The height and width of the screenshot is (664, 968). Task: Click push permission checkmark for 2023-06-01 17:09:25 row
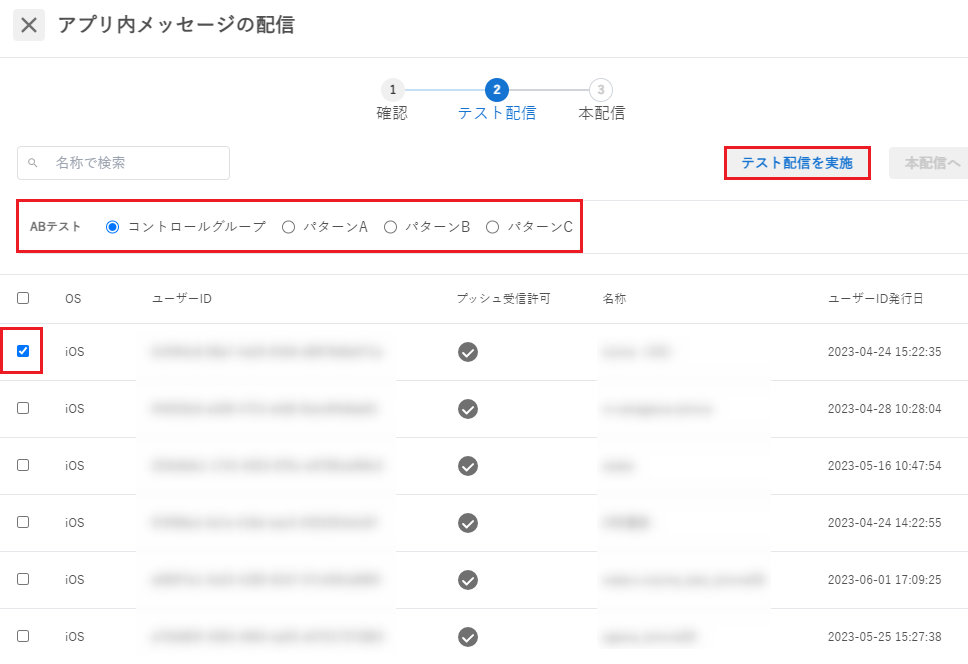point(467,580)
